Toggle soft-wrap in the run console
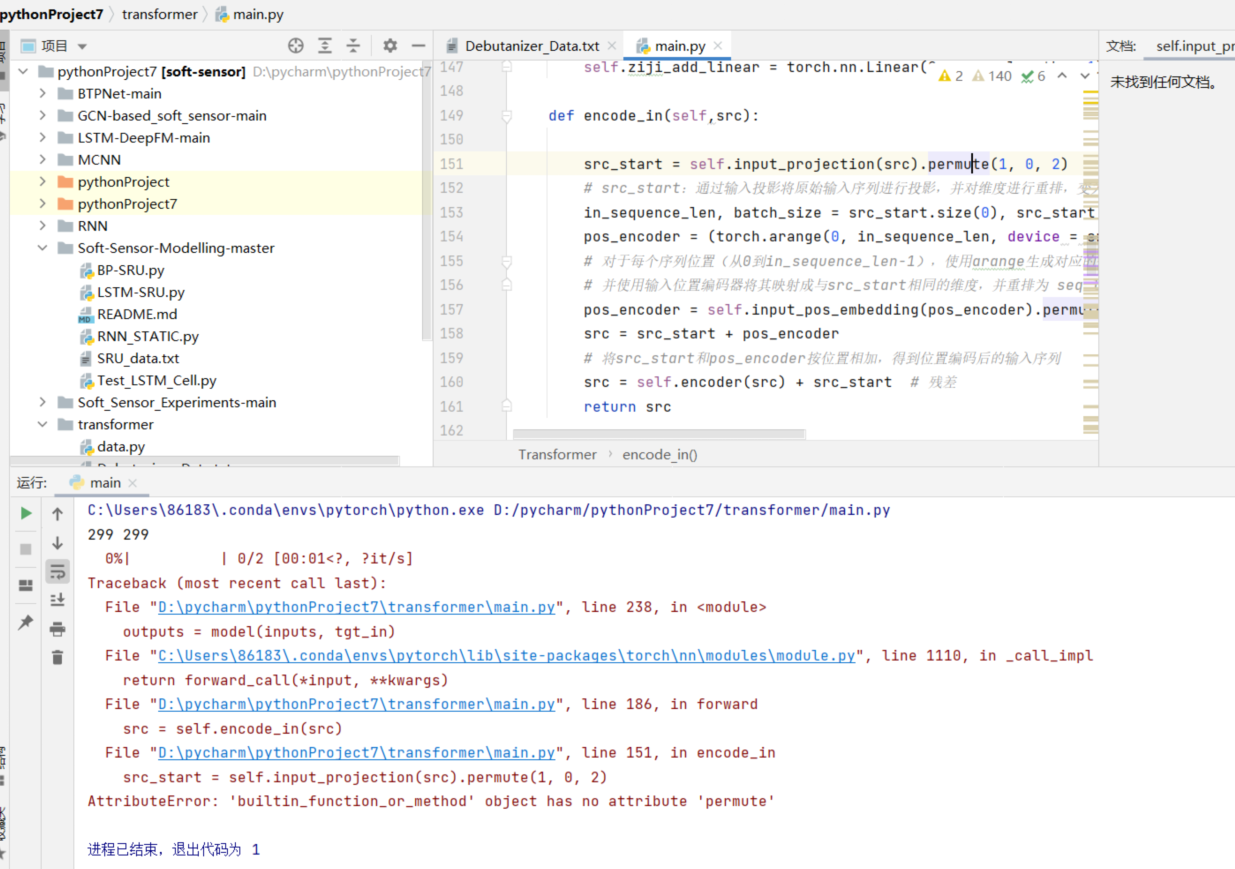 click(x=57, y=571)
